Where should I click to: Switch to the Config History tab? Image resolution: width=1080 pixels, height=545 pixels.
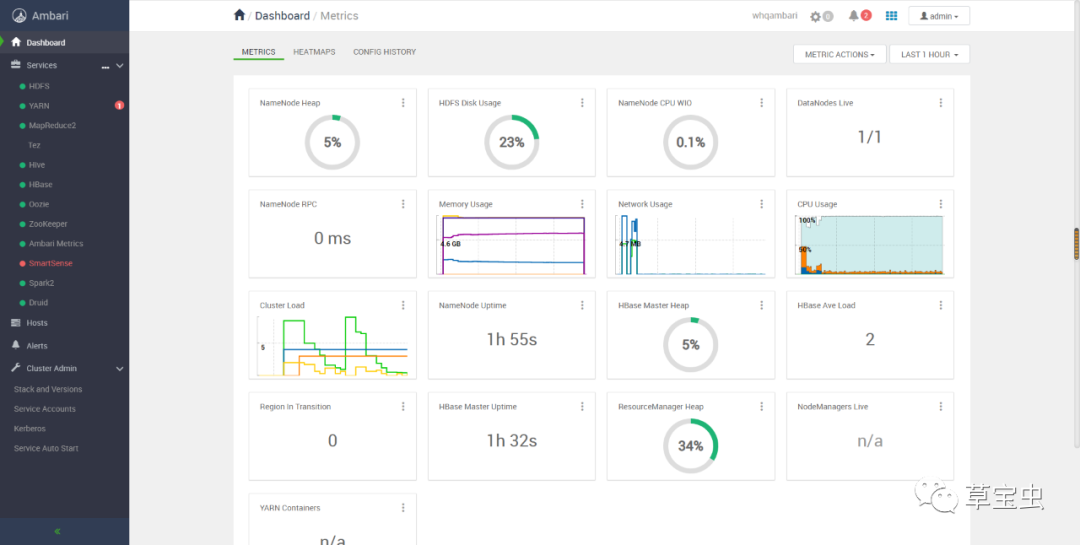(384, 52)
